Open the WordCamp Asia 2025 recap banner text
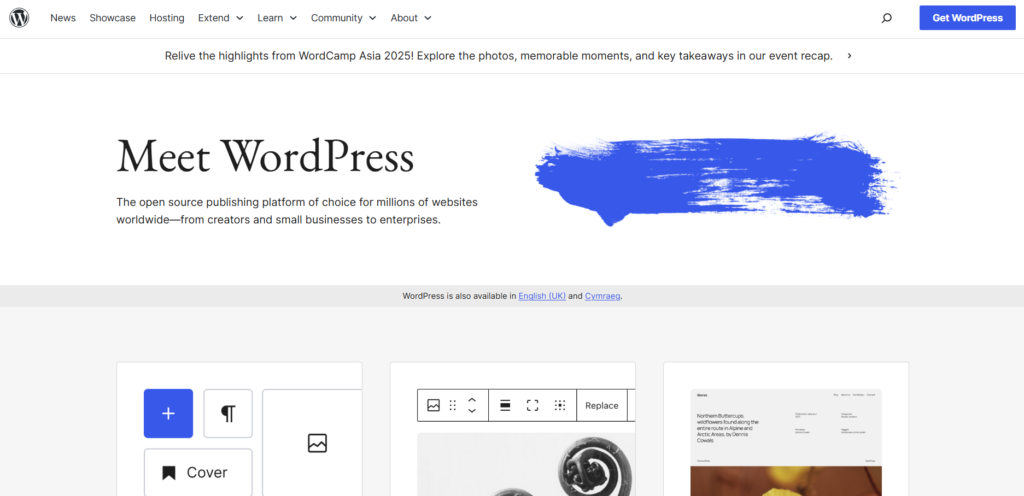This screenshot has width=1024, height=496. 499,56
